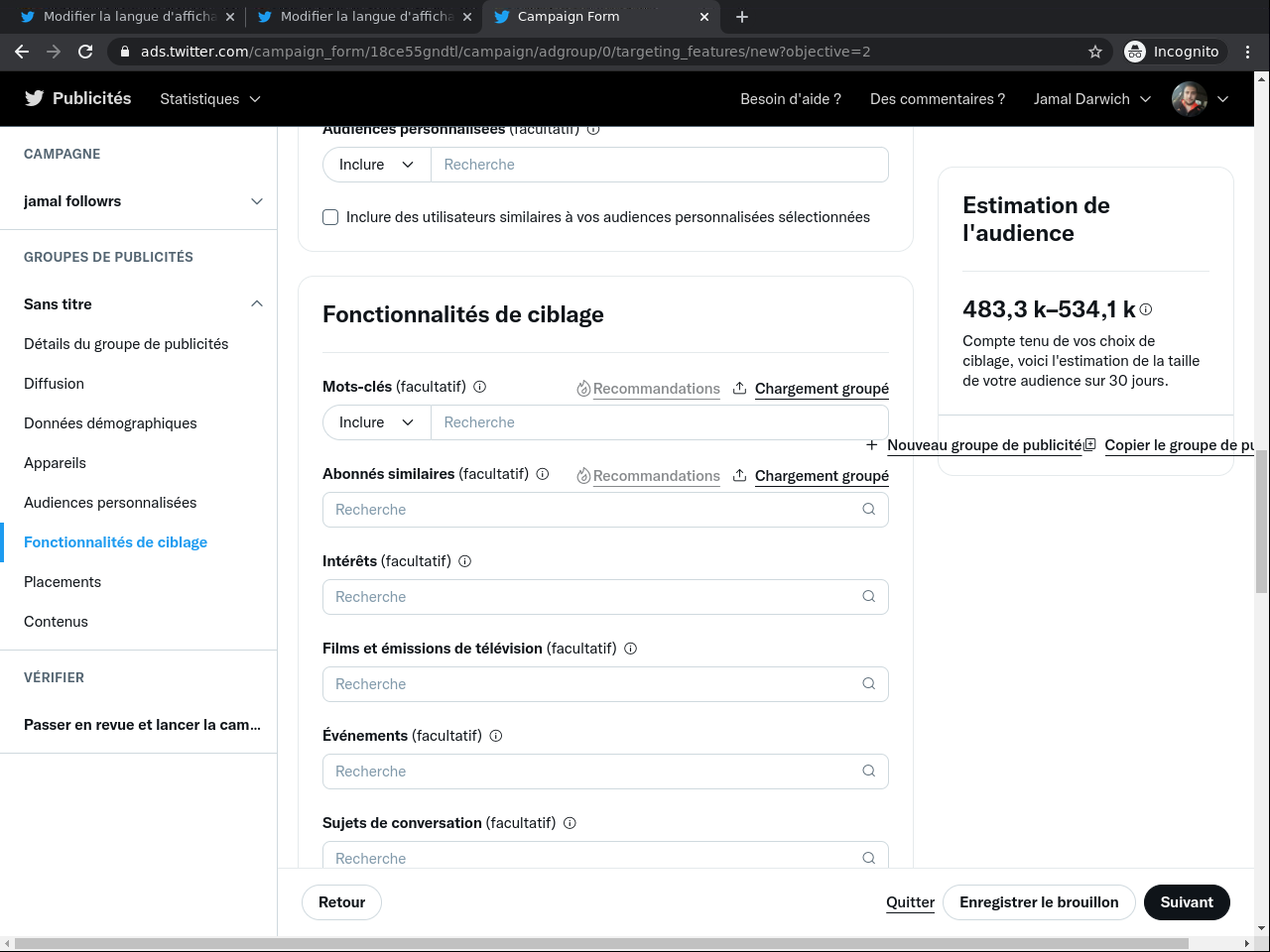
Task: Click flame icon beside Abonnés similaires Recommandations
Action: point(583,476)
